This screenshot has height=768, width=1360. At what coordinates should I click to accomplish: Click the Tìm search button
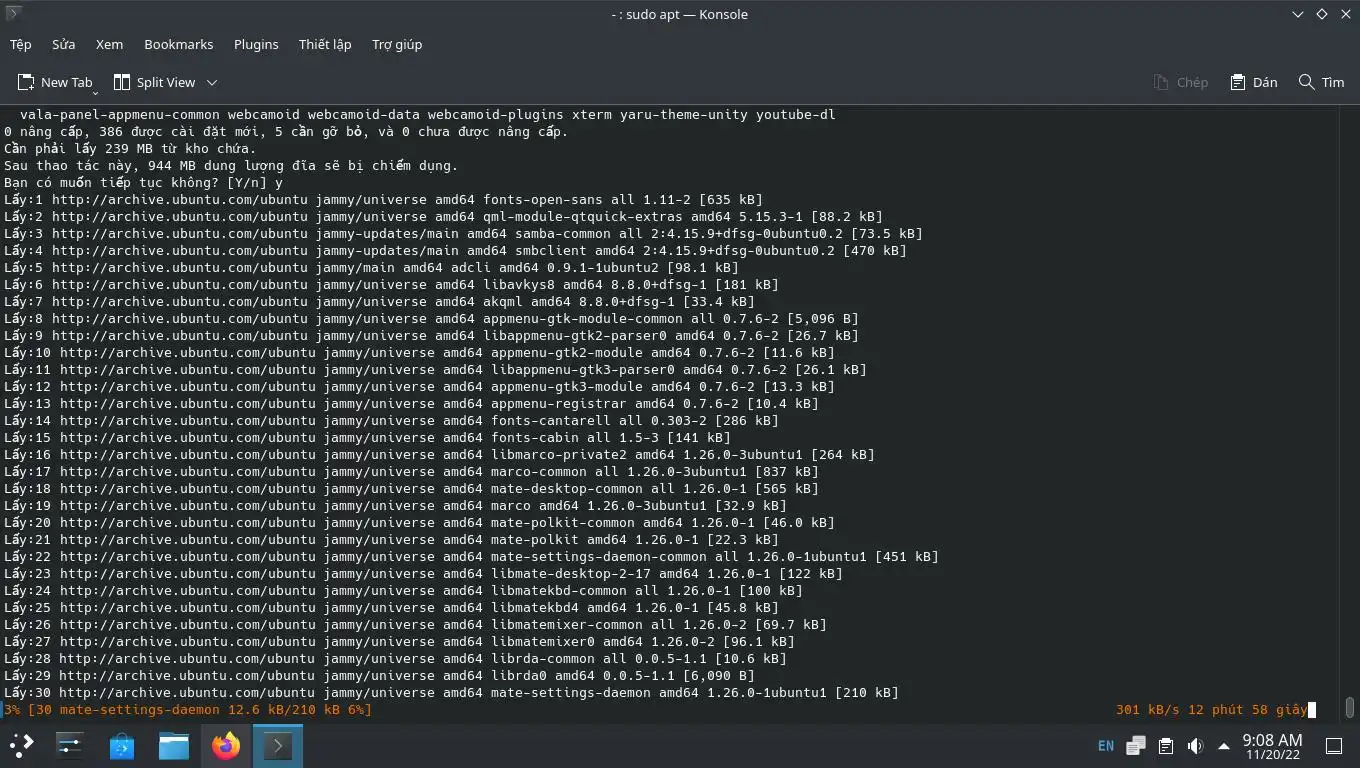[1321, 82]
